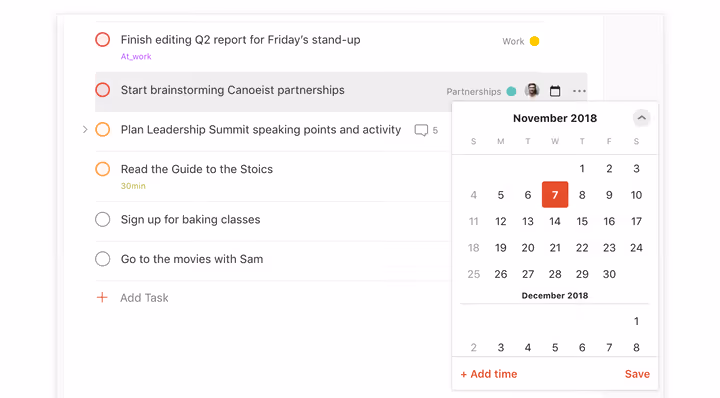Click the teal Partnerships color dot
The image size is (720, 398).
click(511, 91)
